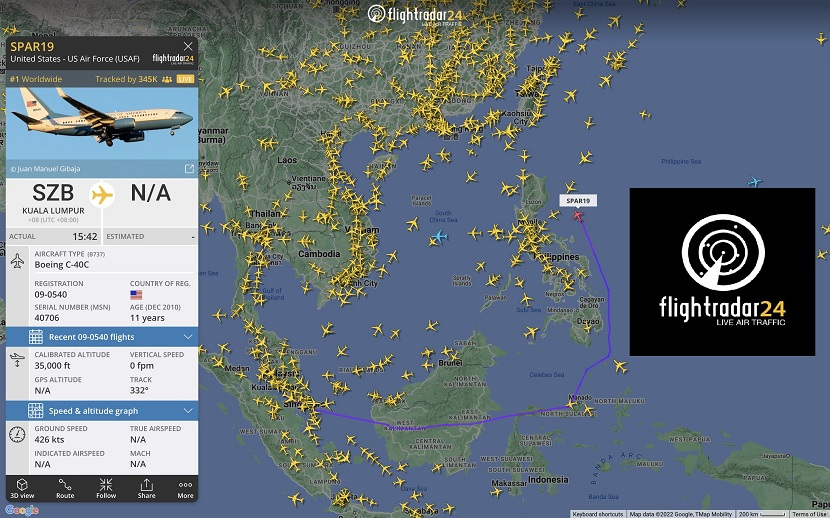Click registration value 09-0540

[51, 295]
